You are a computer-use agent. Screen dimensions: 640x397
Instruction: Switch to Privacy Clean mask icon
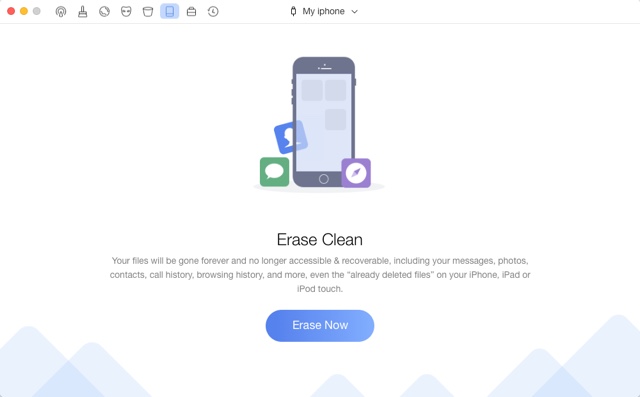(126, 11)
